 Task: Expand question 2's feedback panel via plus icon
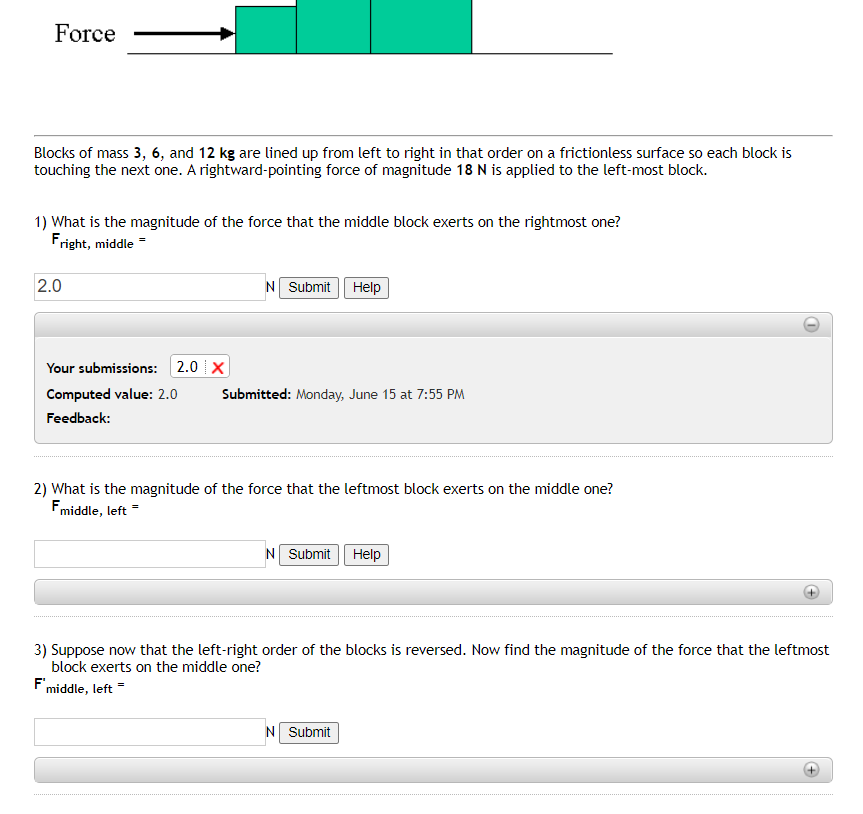tap(811, 591)
